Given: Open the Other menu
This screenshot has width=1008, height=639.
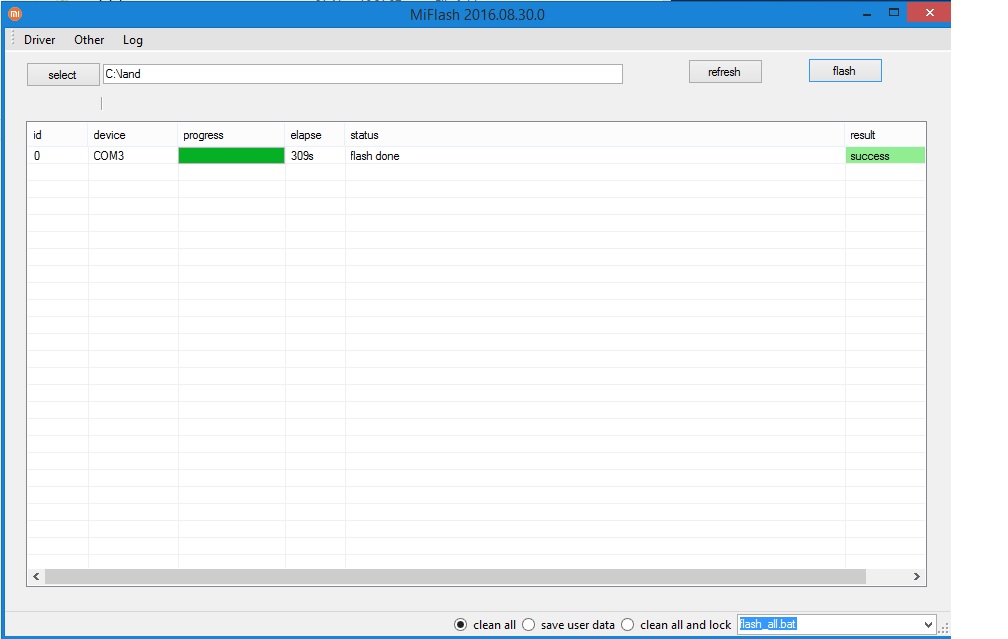Looking at the screenshot, I should 89,40.
